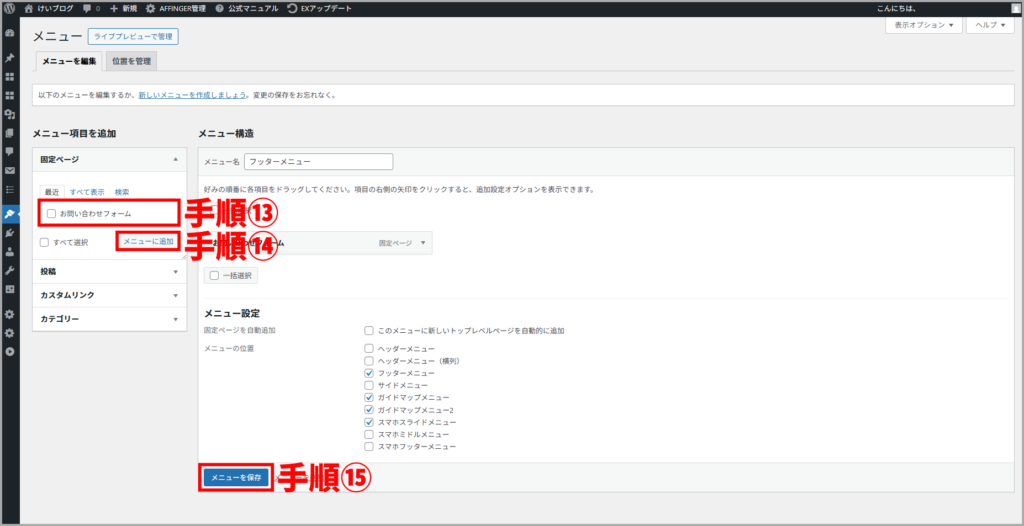Open the Dashboard sidebar icon
1024x526 pixels.
pos(10,33)
